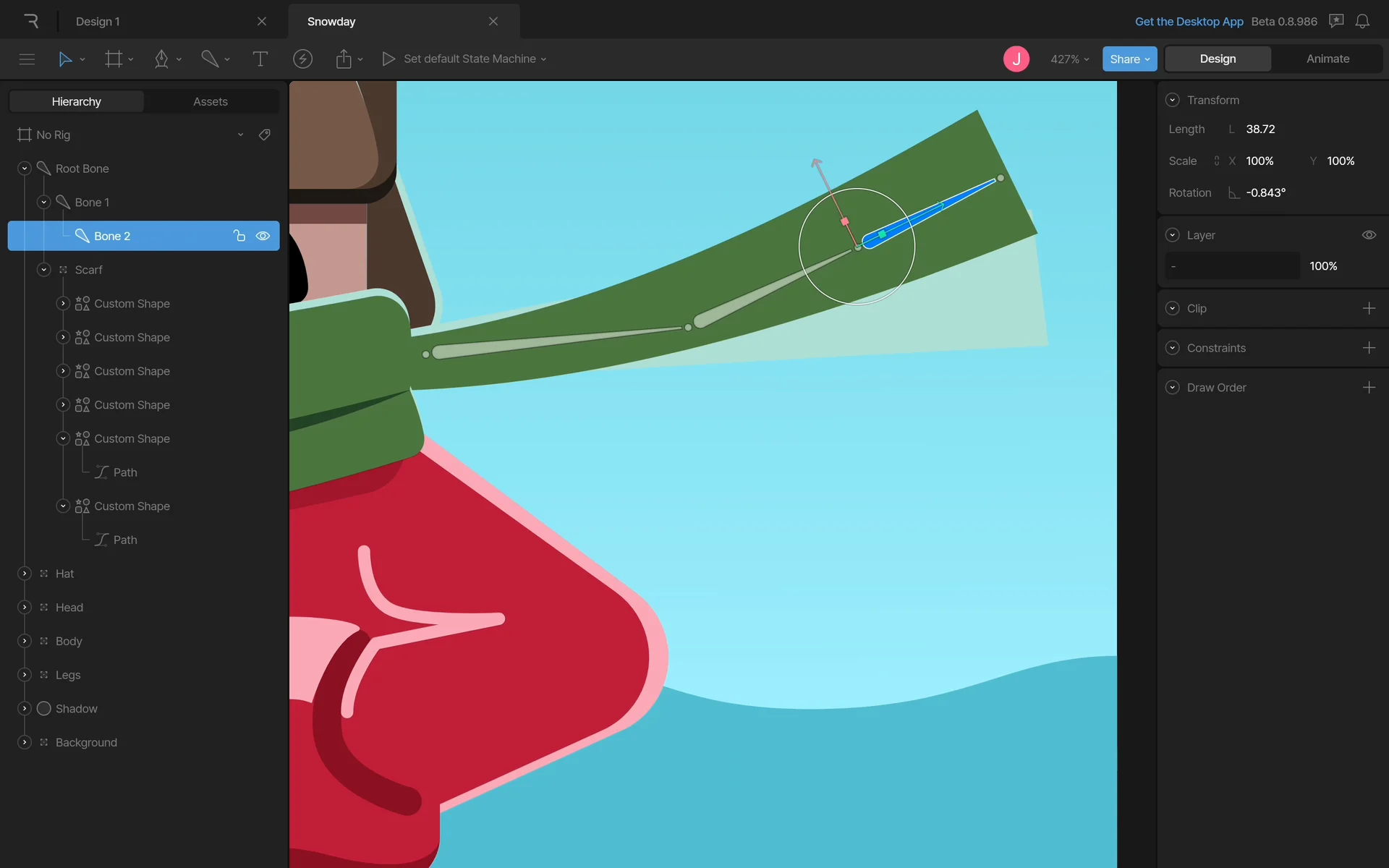Add a new Constraint with plus
This screenshot has width=1389, height=868.
[x=1369, y=348]
